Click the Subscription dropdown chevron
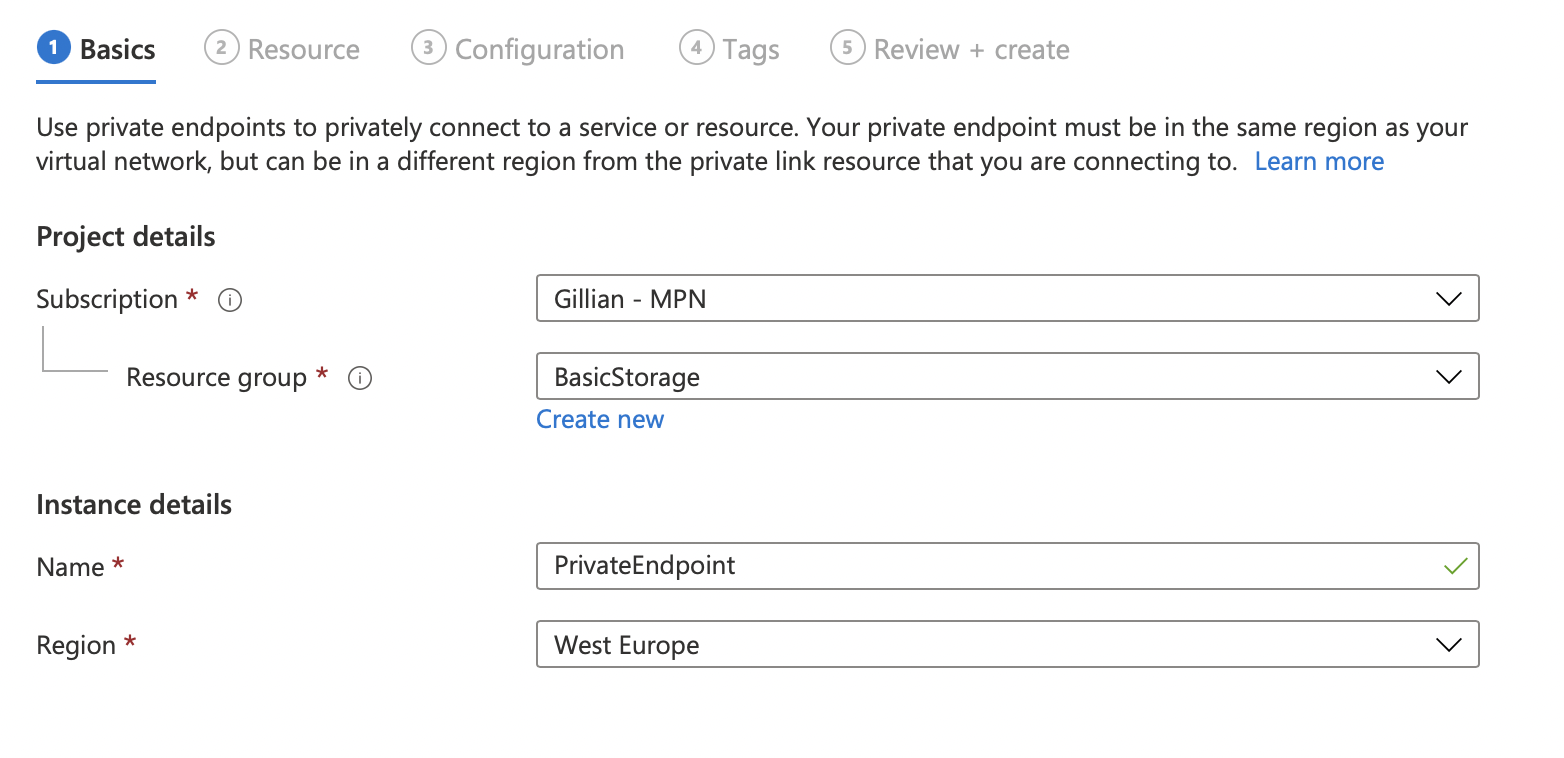1564x758 pixels. (x=1447, y=298)
